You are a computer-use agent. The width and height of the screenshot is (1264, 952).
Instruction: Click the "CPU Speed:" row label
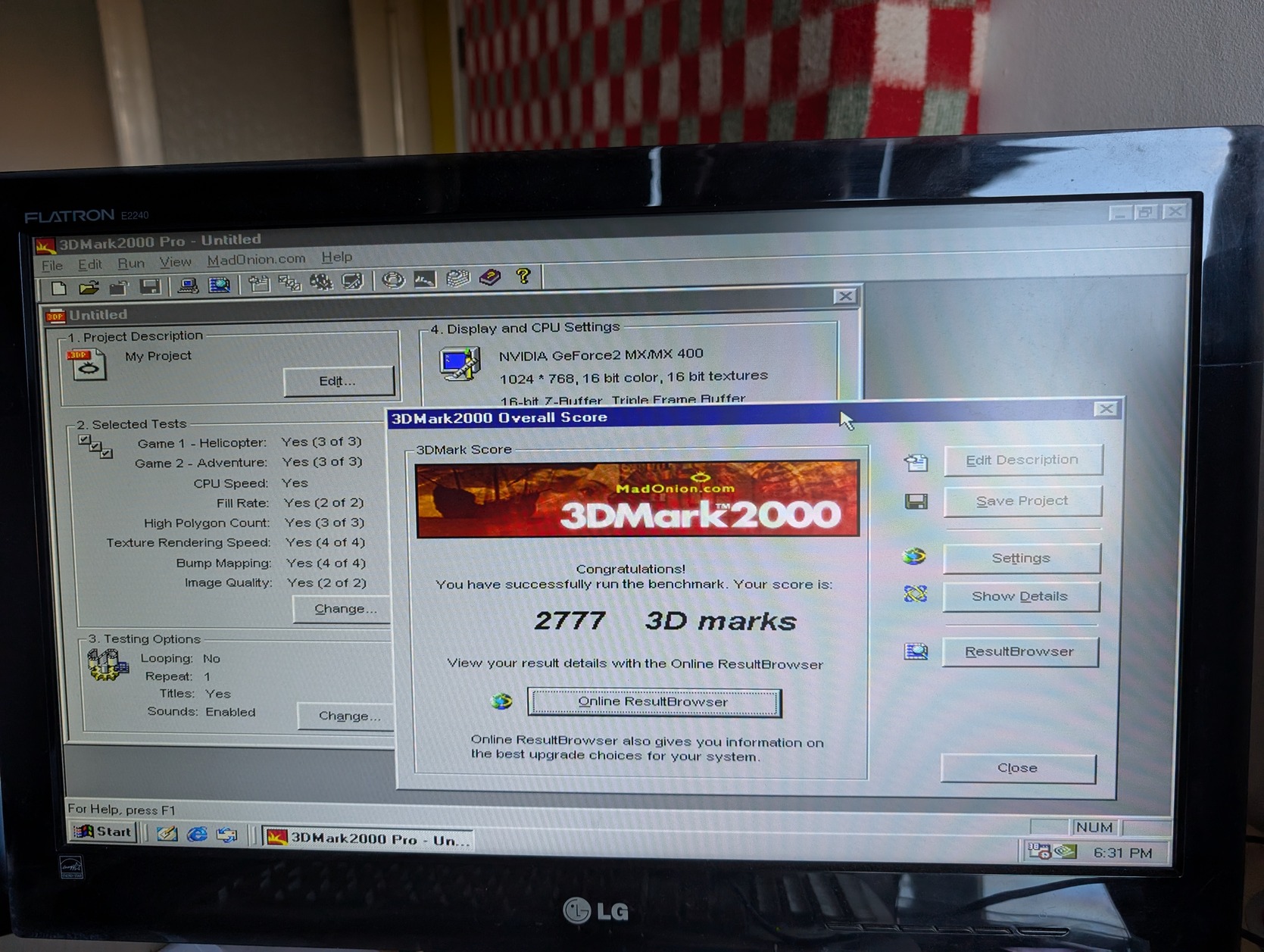231,483
